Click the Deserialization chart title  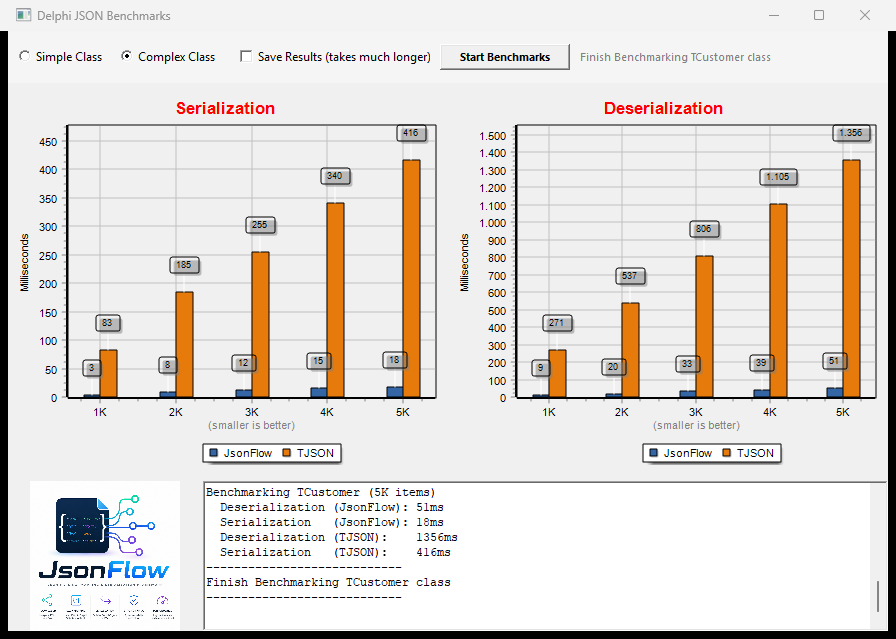(663, 108)
